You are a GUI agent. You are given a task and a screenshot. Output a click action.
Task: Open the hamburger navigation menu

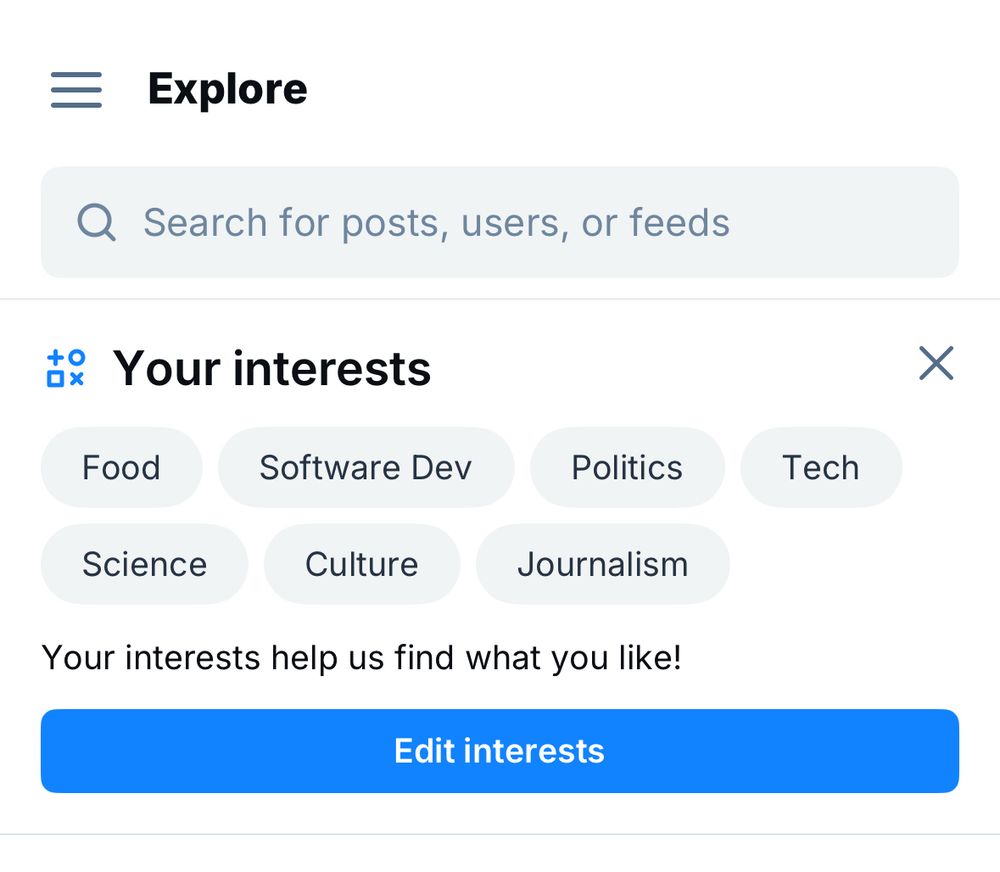[76, 89]
